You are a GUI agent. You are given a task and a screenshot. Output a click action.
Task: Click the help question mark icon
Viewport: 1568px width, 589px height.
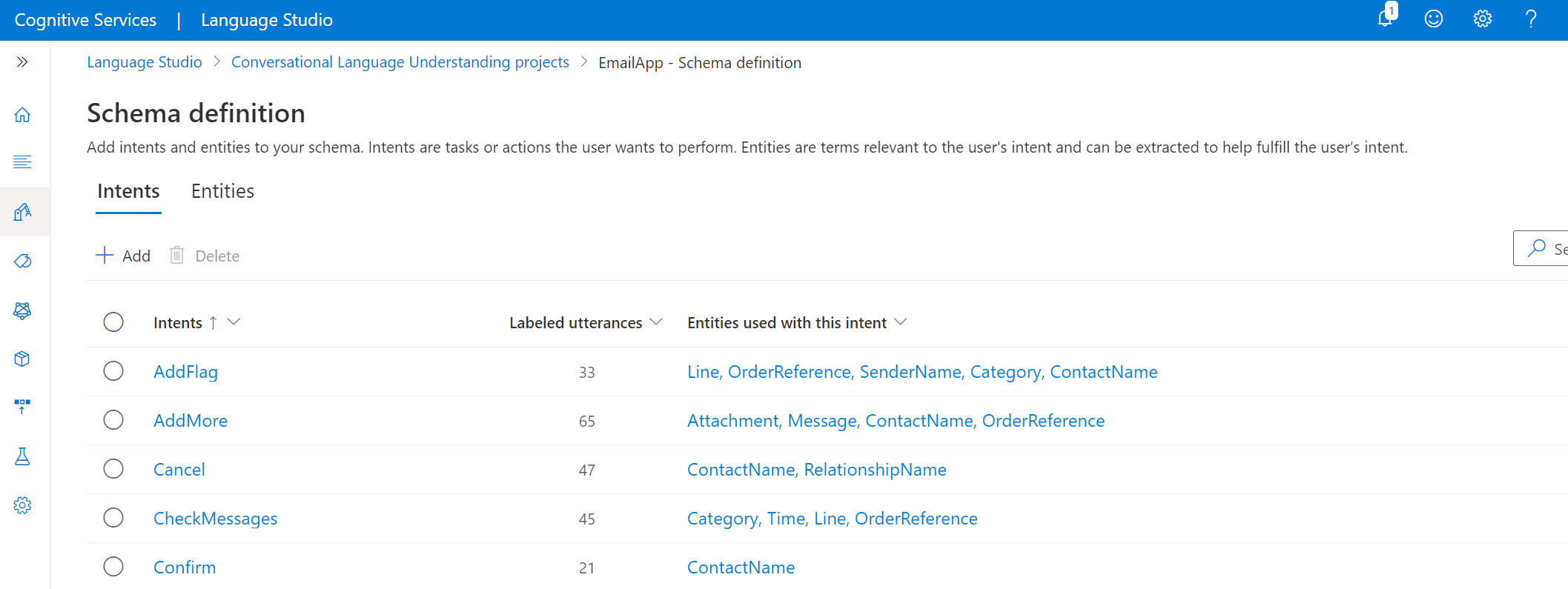[x=1531, y=19]
